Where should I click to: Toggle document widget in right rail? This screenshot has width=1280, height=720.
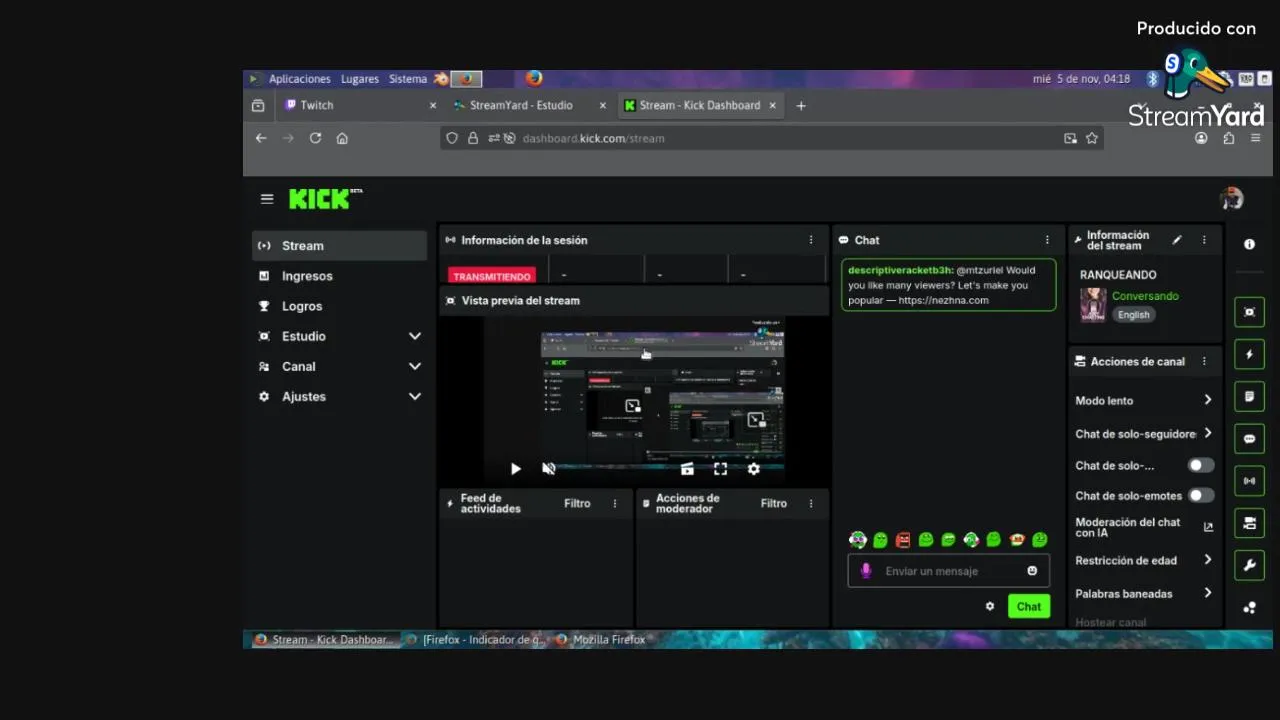coord(1249,396)
